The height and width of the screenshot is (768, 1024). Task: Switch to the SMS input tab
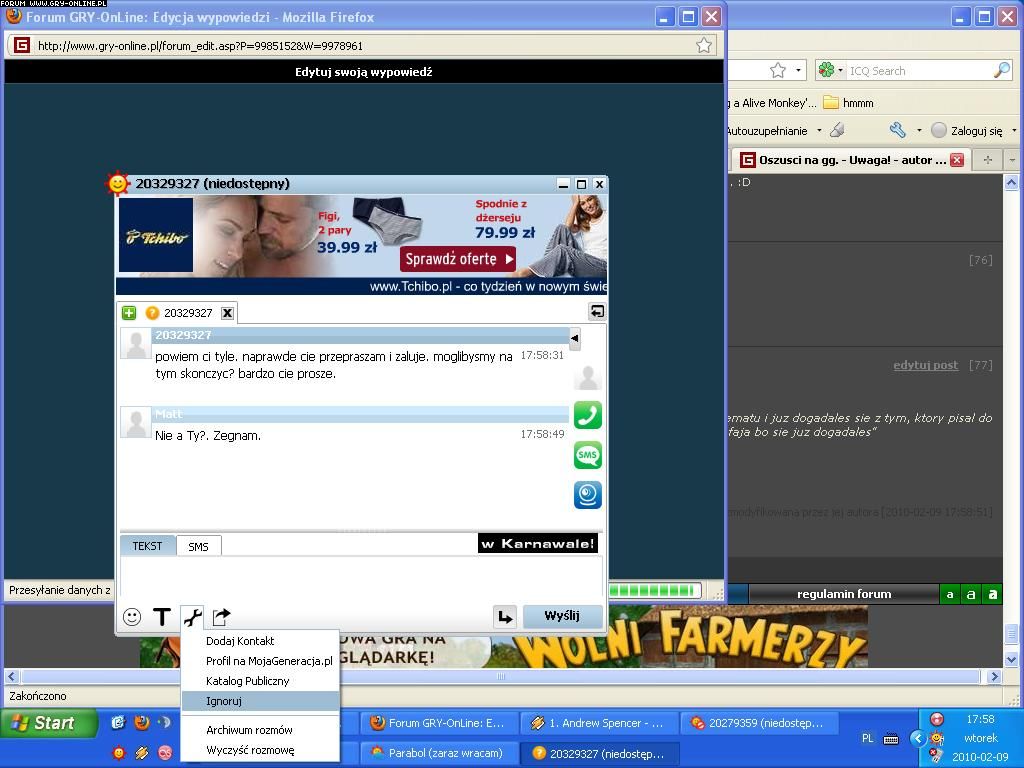(199, 547)
